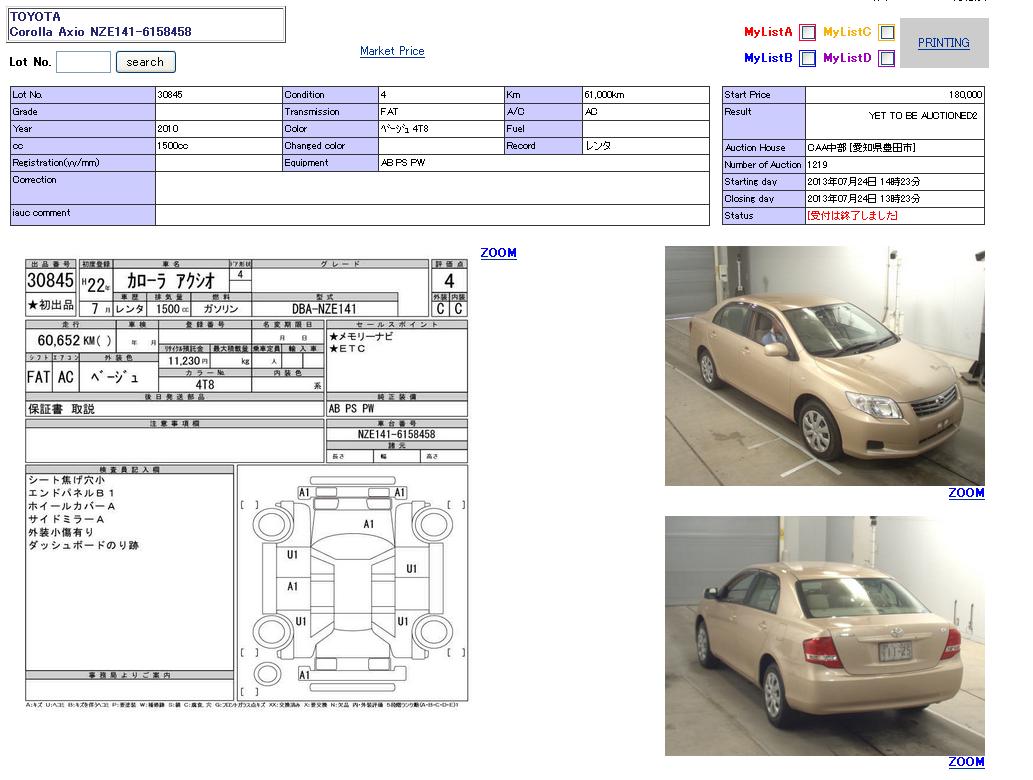Open the rear view car photo

(824, 635)
